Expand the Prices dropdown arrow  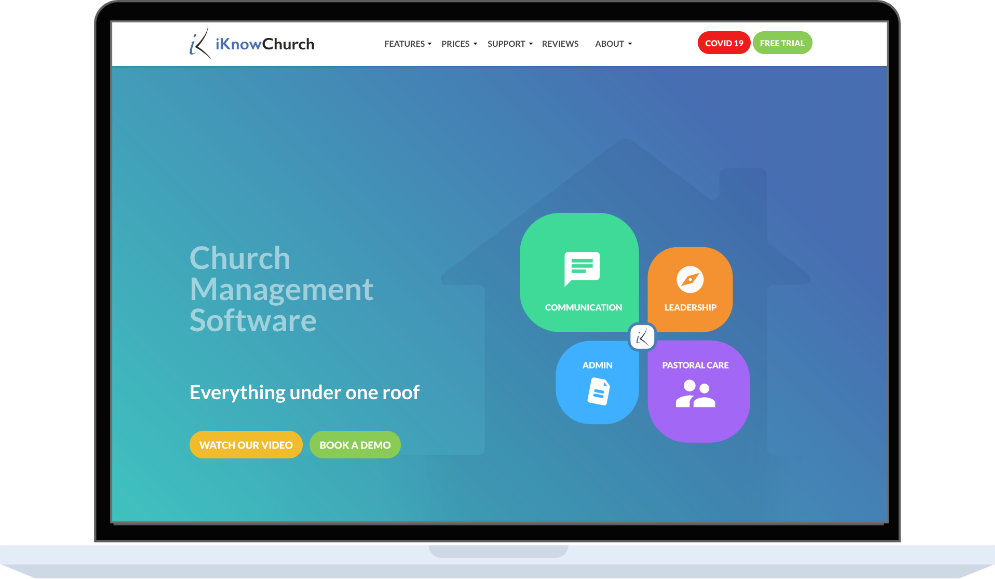[x=475, y=44]
